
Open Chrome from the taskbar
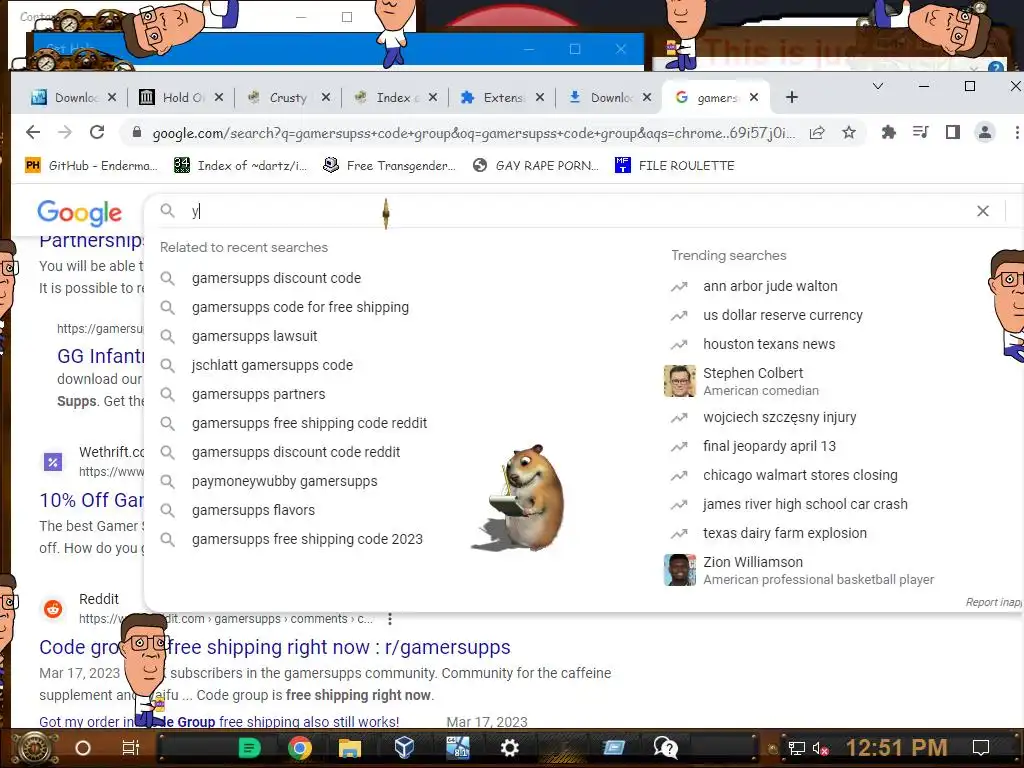300,748
